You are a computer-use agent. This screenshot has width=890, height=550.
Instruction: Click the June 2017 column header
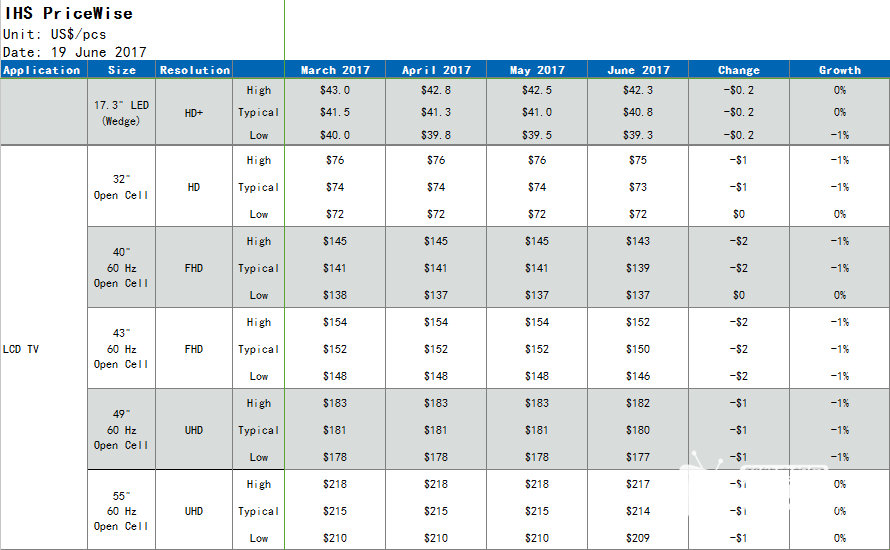638,70
